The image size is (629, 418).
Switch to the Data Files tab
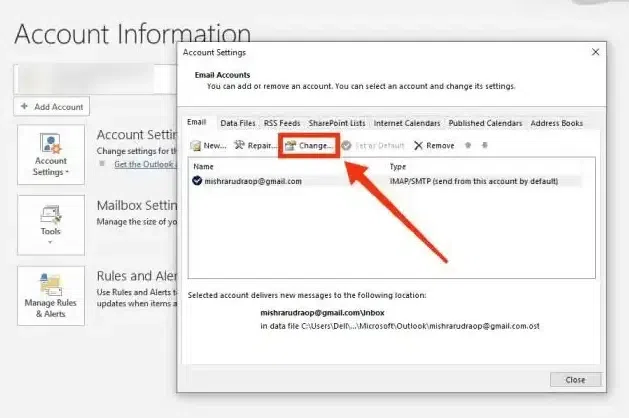coord(238,123)
